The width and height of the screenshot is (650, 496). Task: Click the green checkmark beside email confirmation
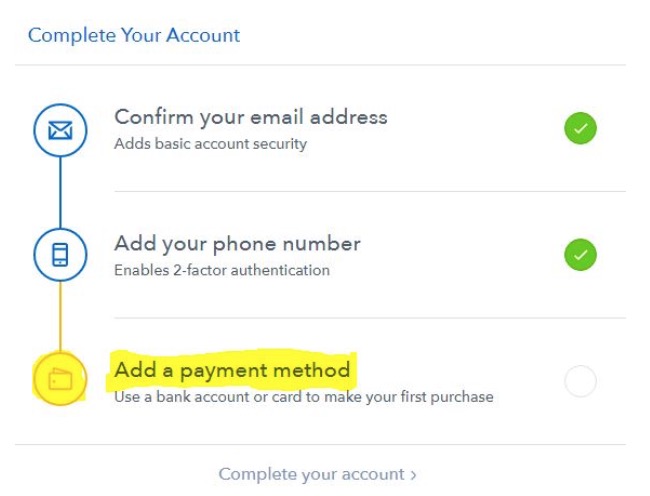click(580, 128)
